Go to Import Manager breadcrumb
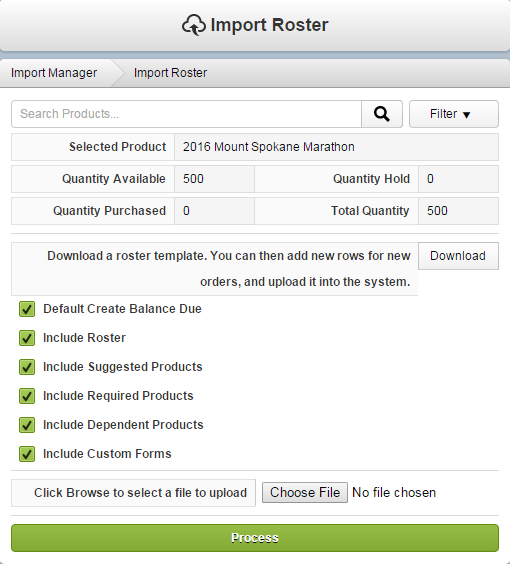 (54, 73)
